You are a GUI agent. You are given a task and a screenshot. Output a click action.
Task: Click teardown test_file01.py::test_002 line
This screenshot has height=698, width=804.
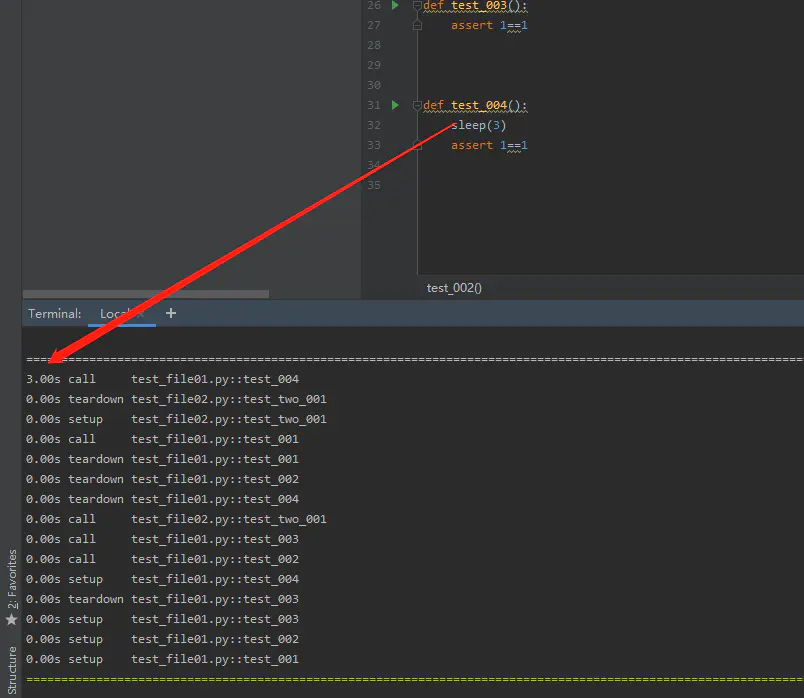pyautogui.click(x=163, y=480)
